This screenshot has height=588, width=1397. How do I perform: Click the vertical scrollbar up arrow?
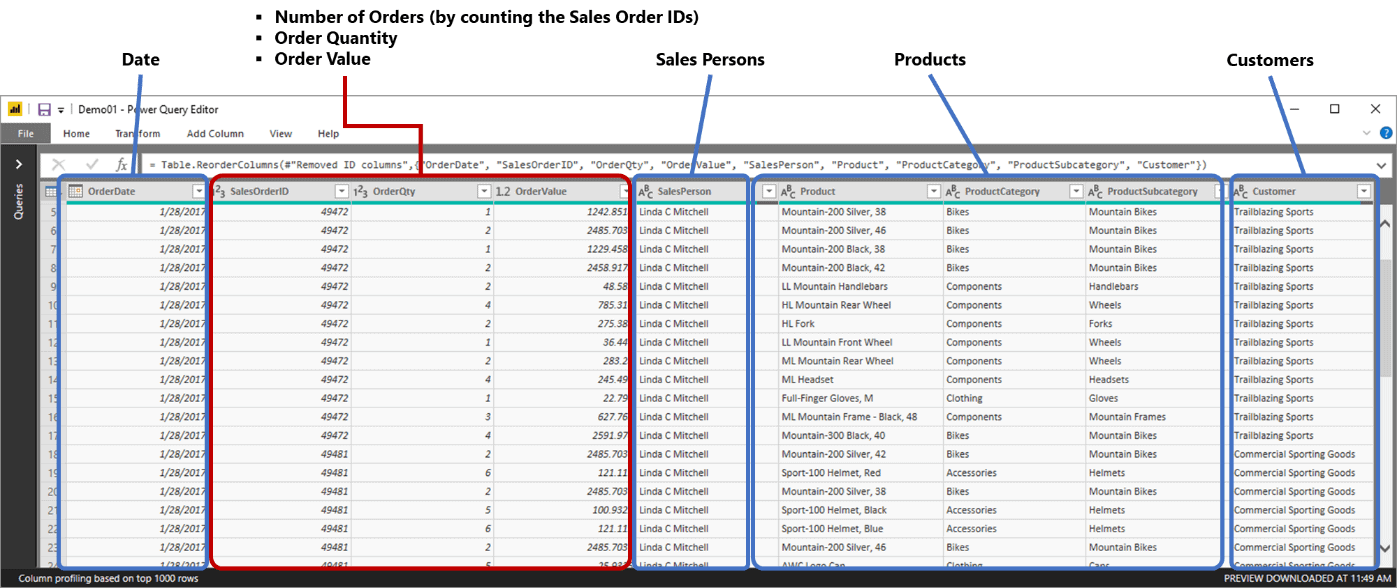point(1385,223)
